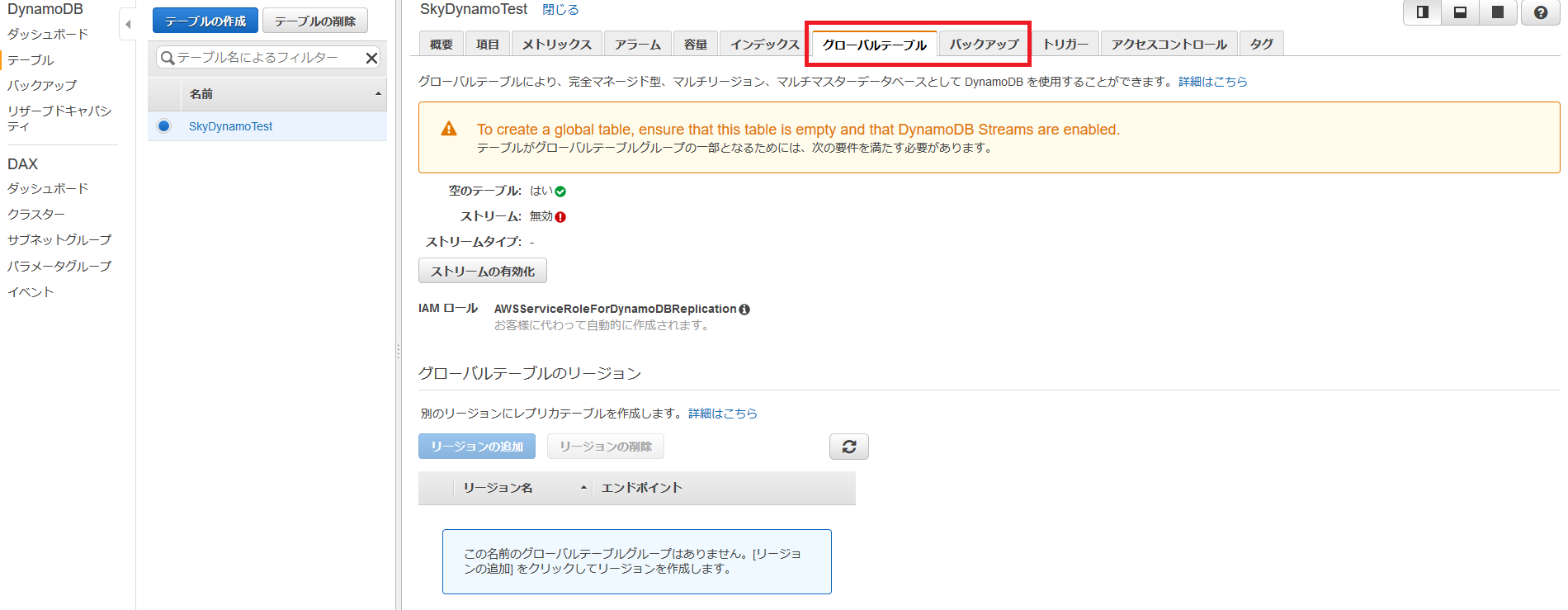This screenshot has height=610, width=1568.
Task: Select バックアップ in the sidebar
Action: 42,85
